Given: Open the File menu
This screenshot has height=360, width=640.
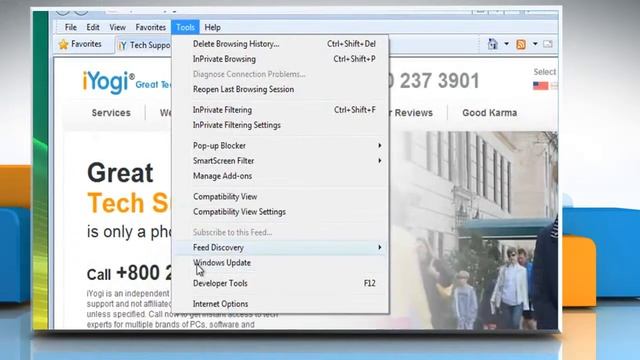Looking at the screenshot, I should pyautogui.click(x=71, y=27).
